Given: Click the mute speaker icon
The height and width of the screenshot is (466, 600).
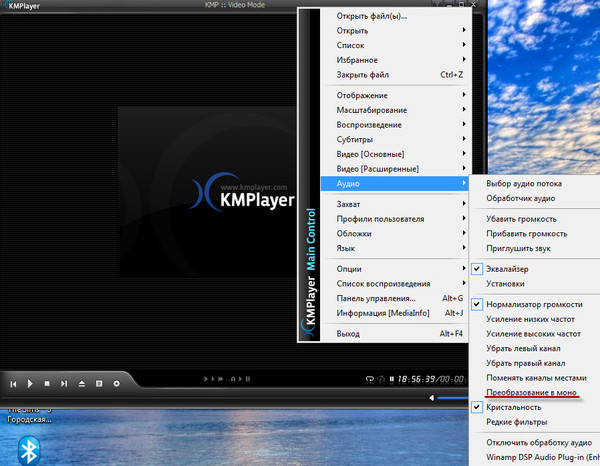Looking at the screenshot, I should (432, 398).
